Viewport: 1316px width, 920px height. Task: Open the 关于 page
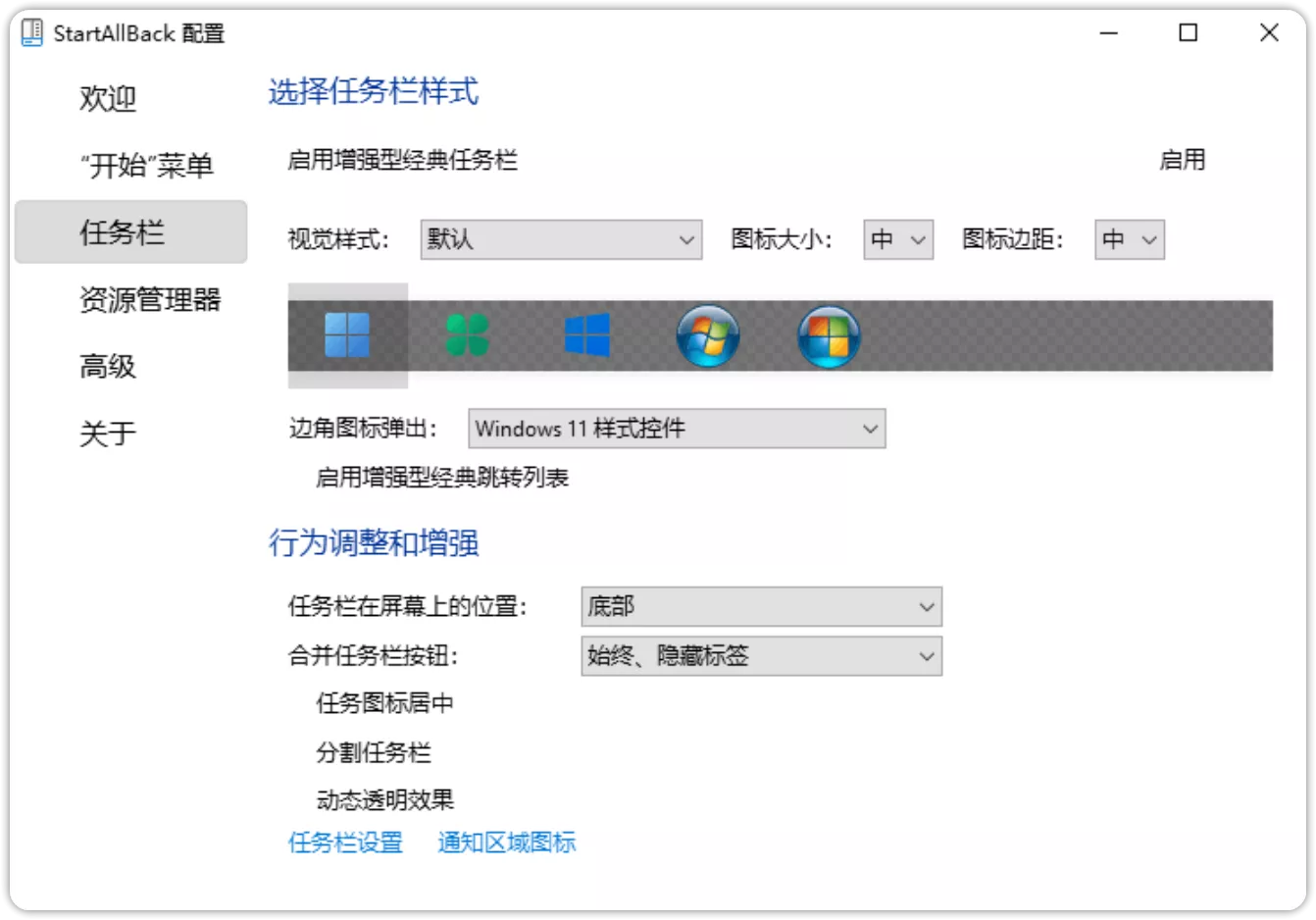pos(107,433)
